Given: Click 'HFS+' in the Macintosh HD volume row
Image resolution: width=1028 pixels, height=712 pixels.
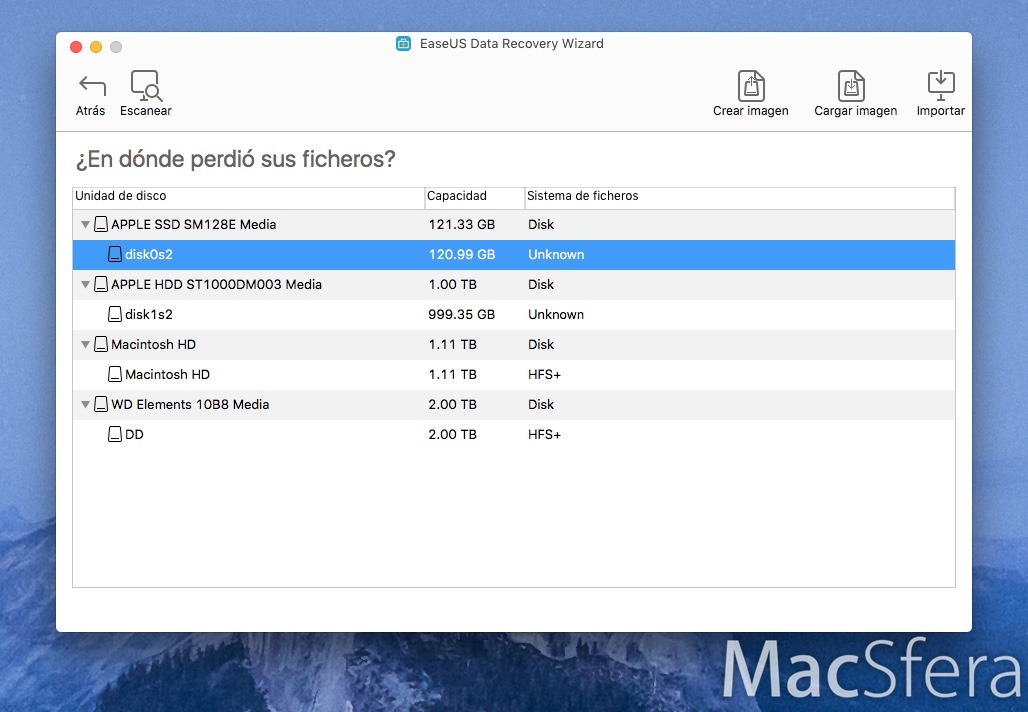Looking at the screenshot, I should tap(544, 374).
